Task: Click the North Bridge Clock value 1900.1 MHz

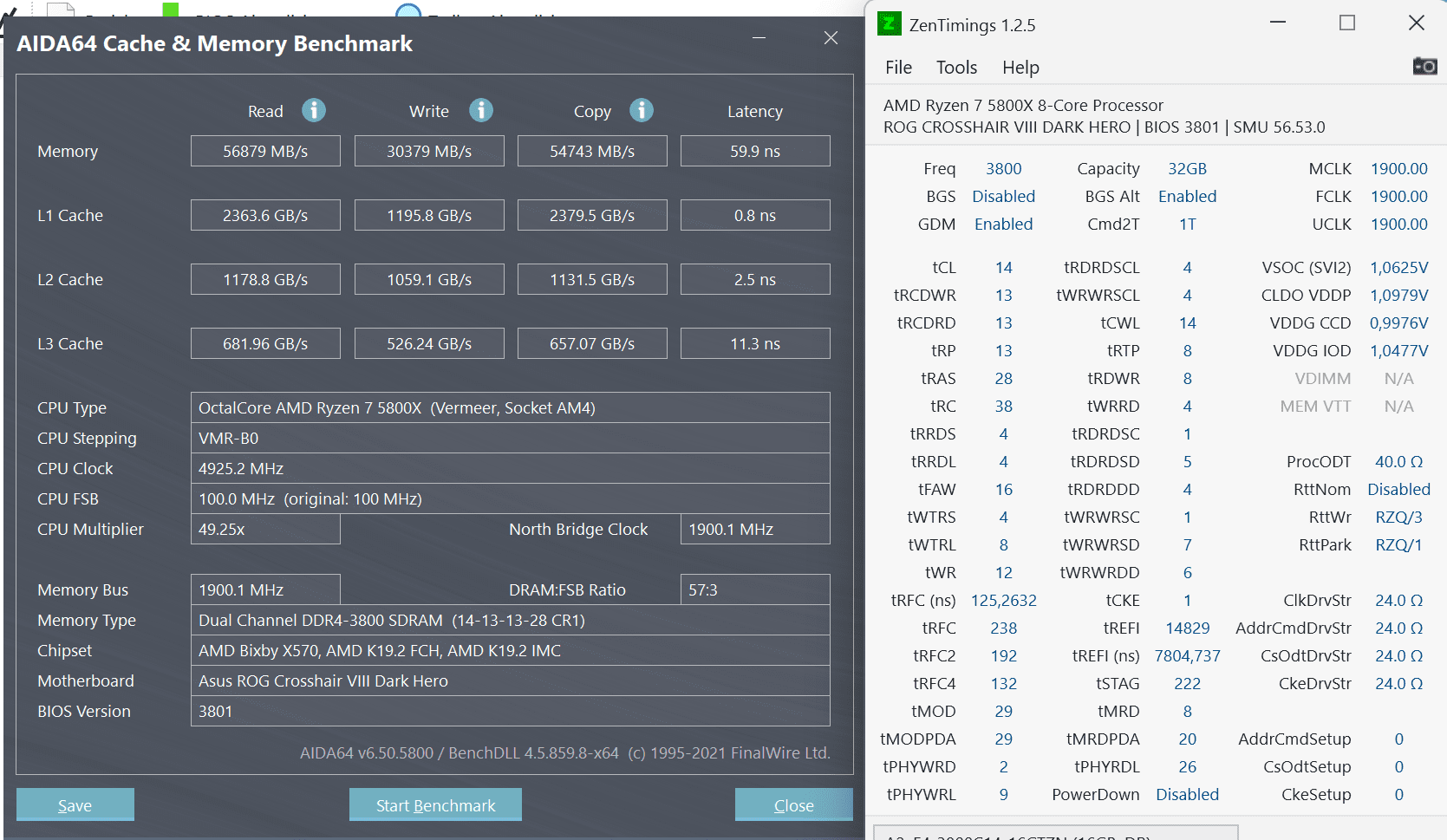Action: pos(755,529)
